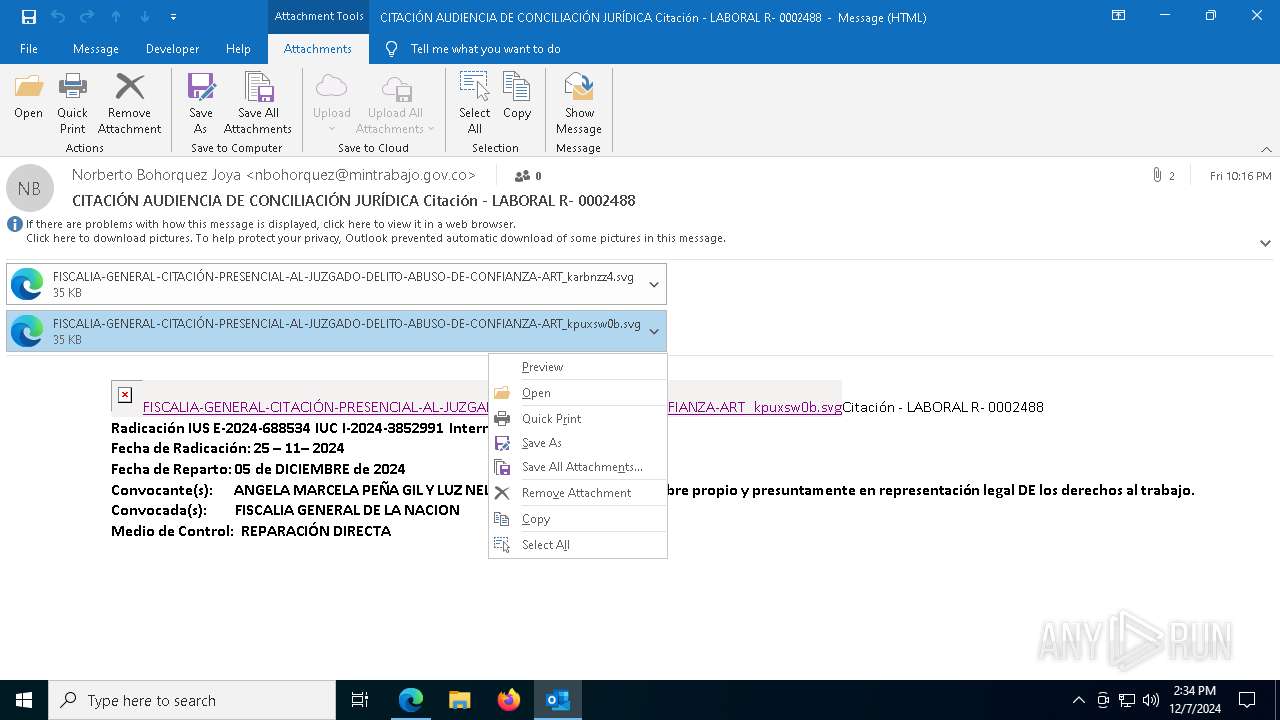Click the volume icon in system tray

(x=1151, y=700)
